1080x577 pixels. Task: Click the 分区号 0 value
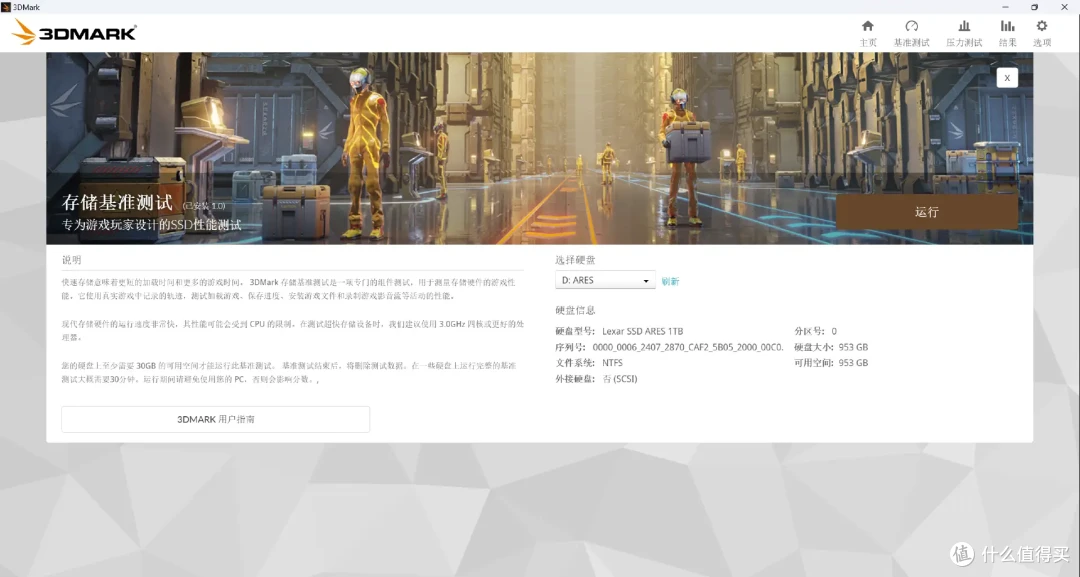834,331
